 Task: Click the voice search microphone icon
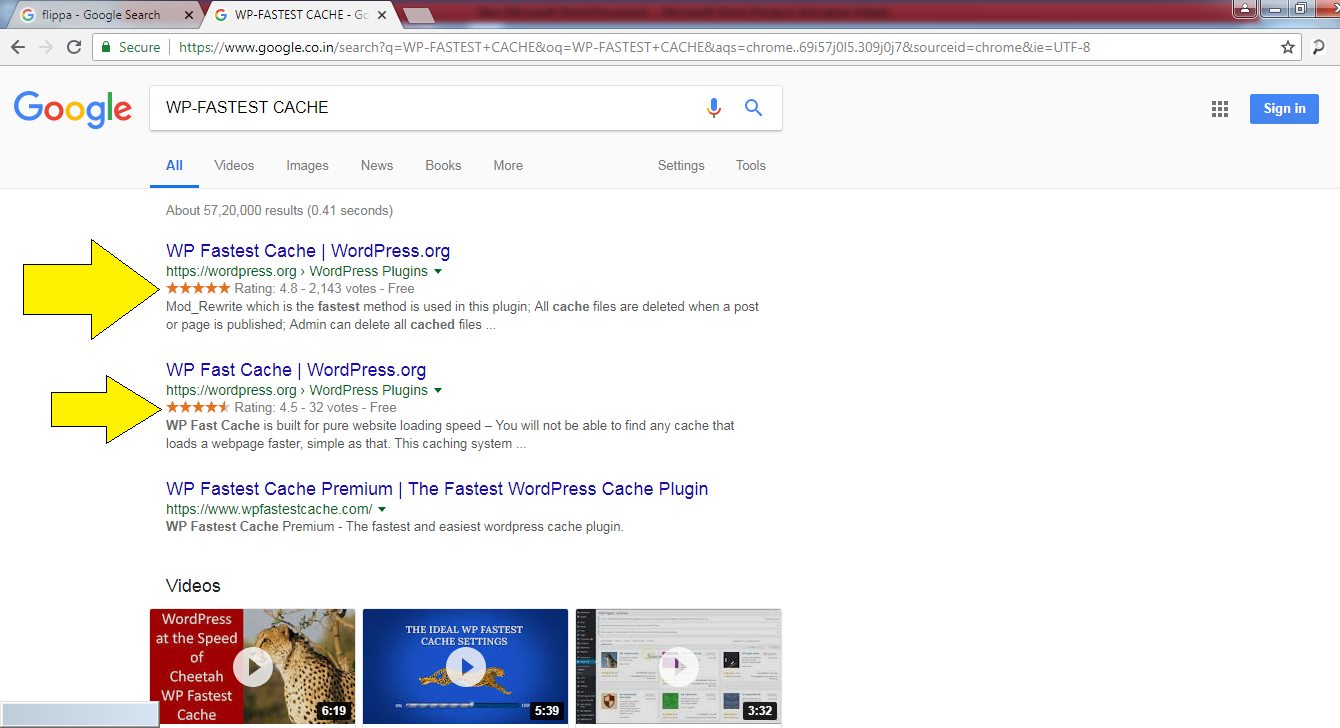[713, 108]
